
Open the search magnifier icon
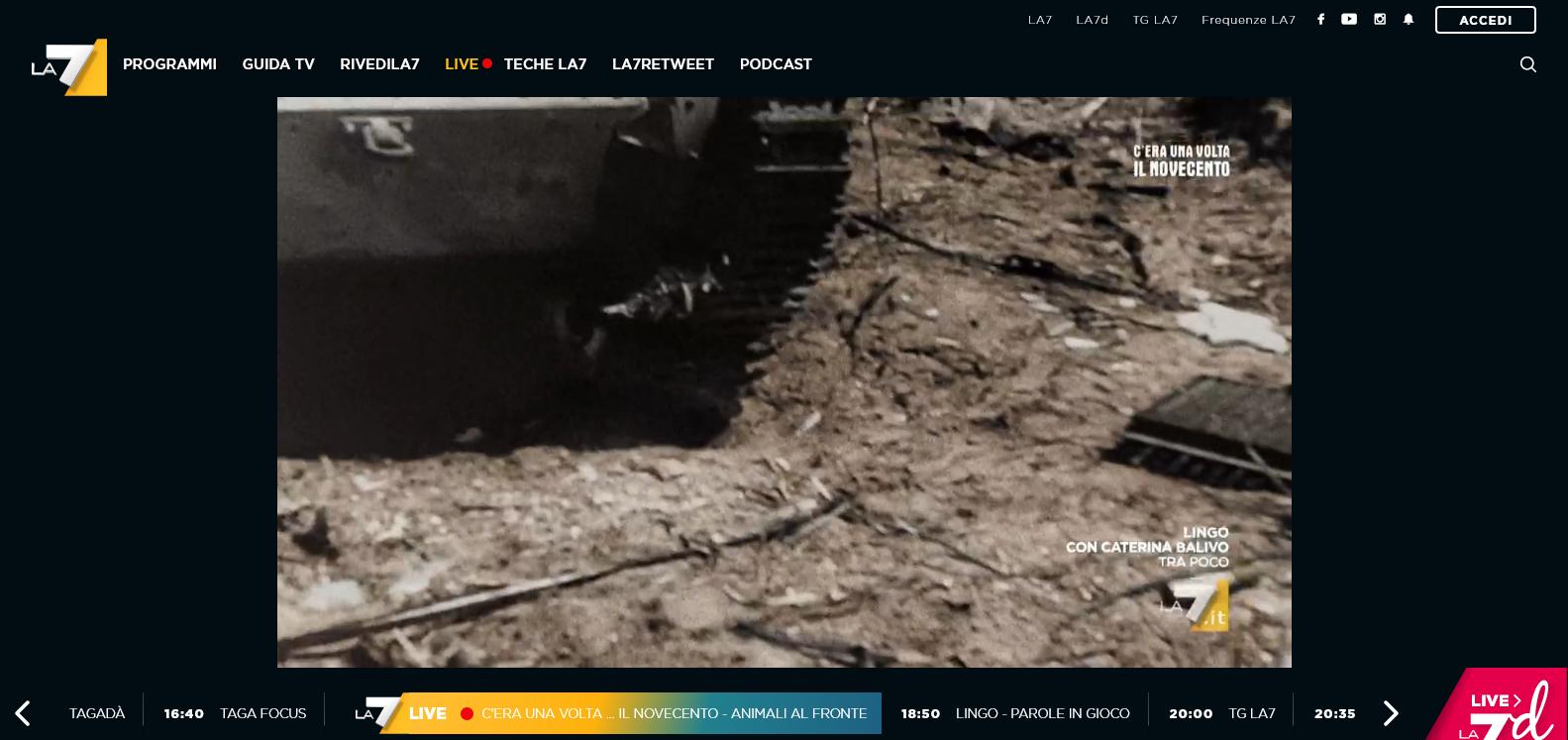1527,64
